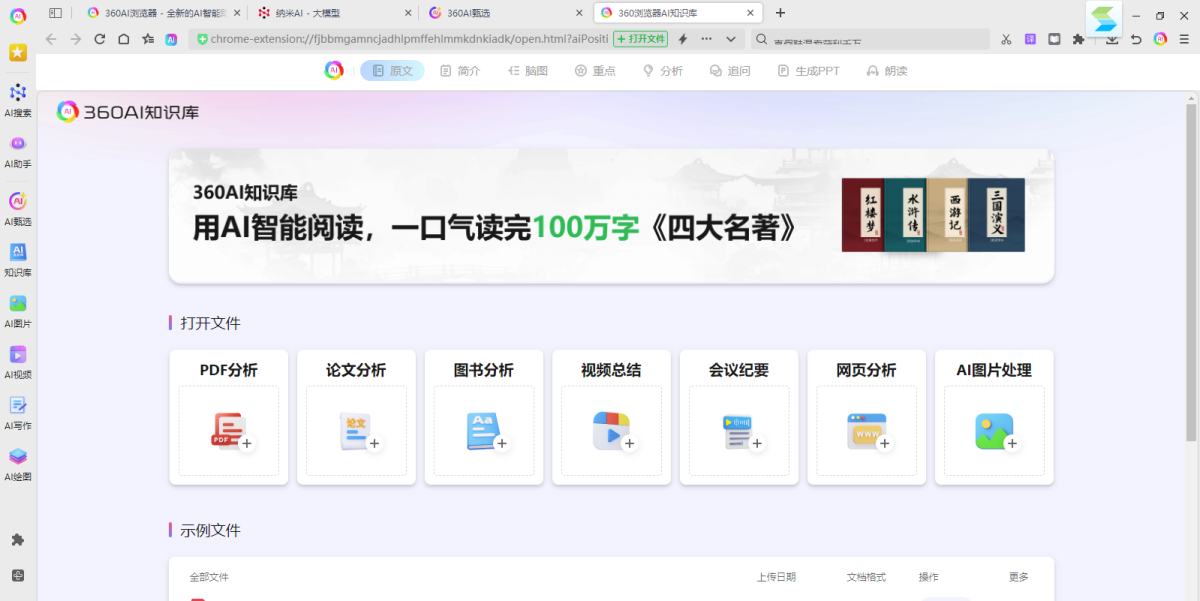The height and width of the screenshot is (601, 1200).
Task: Open the 追问 tool on the toolbar
Action: pos(730,70)
